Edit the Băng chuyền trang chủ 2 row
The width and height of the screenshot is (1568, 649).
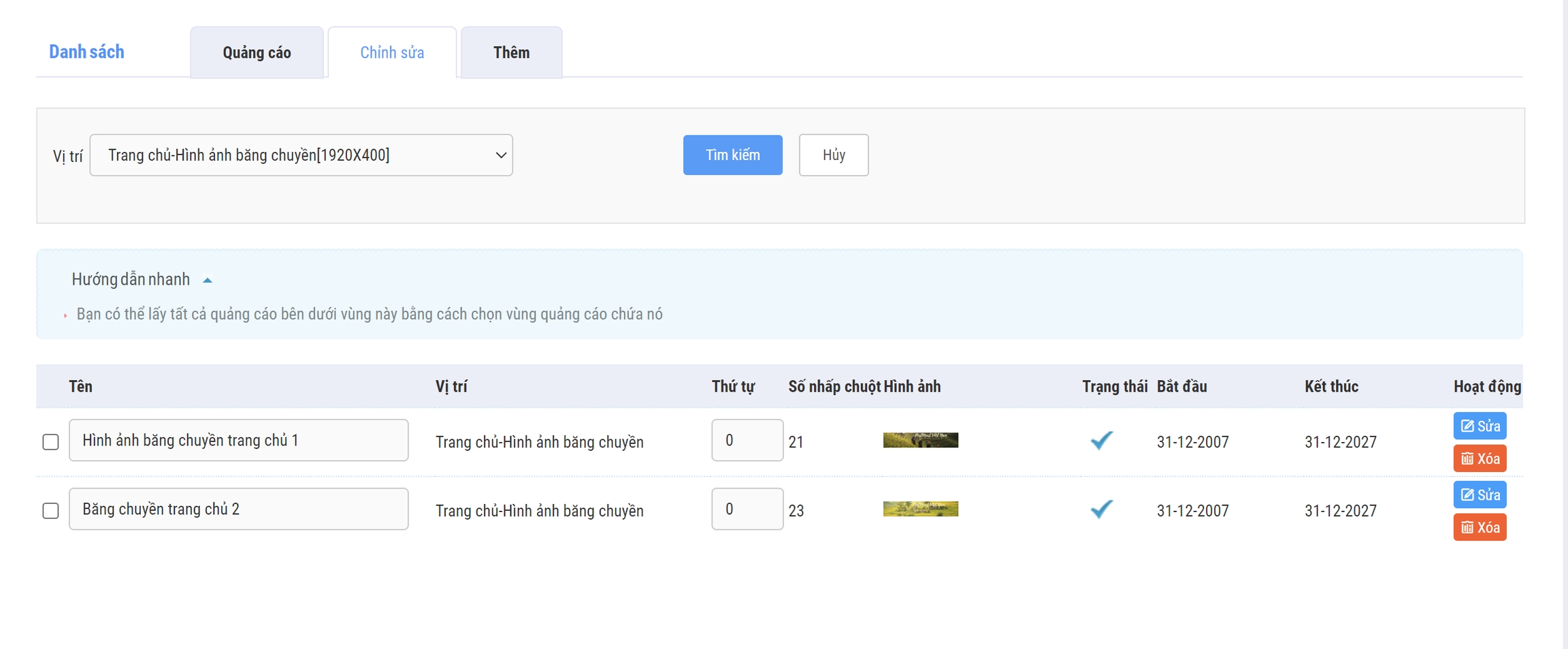tap(1479, 495)
